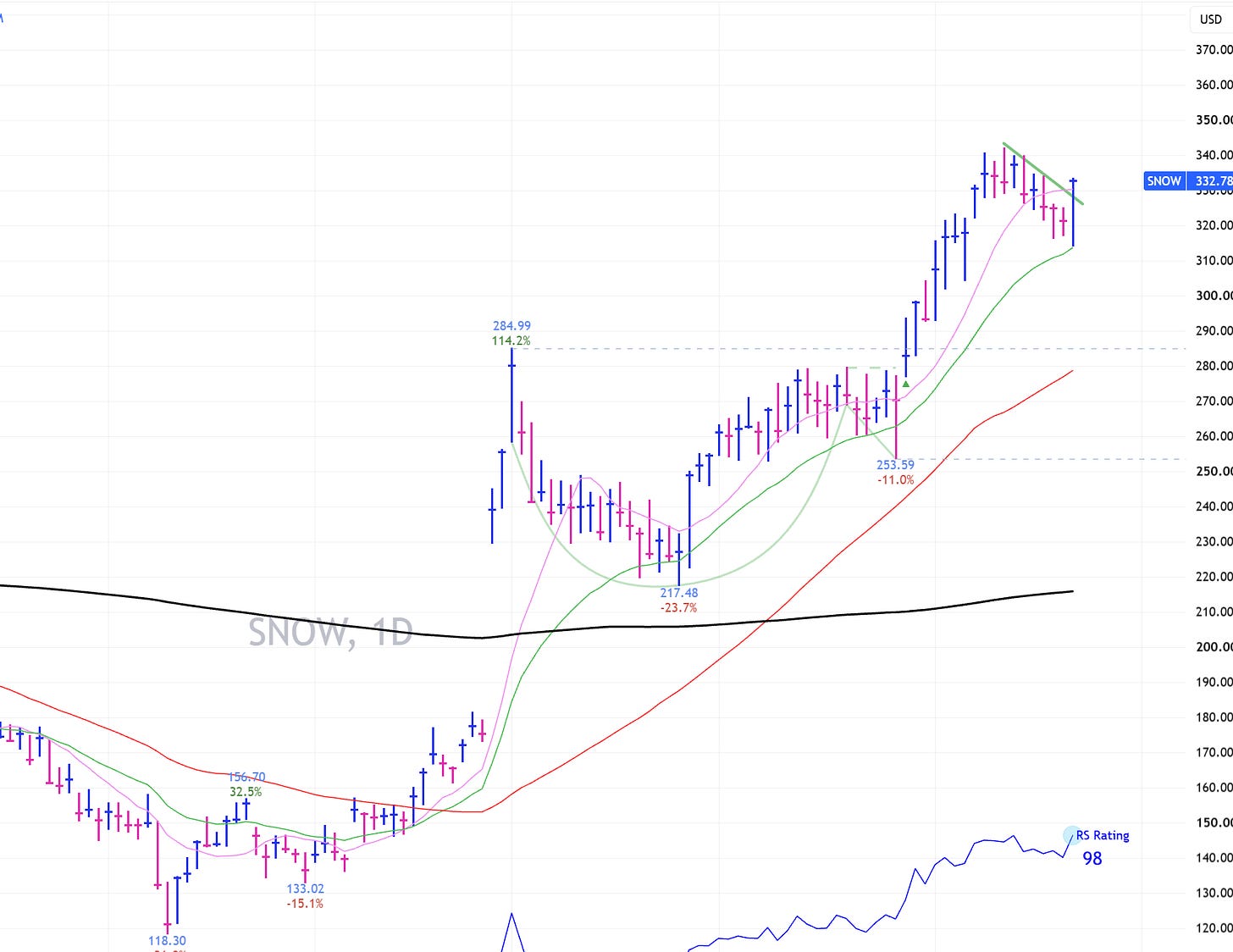
Task: Click the RS Rating value 98
Action: click(x=1092, y=859)
